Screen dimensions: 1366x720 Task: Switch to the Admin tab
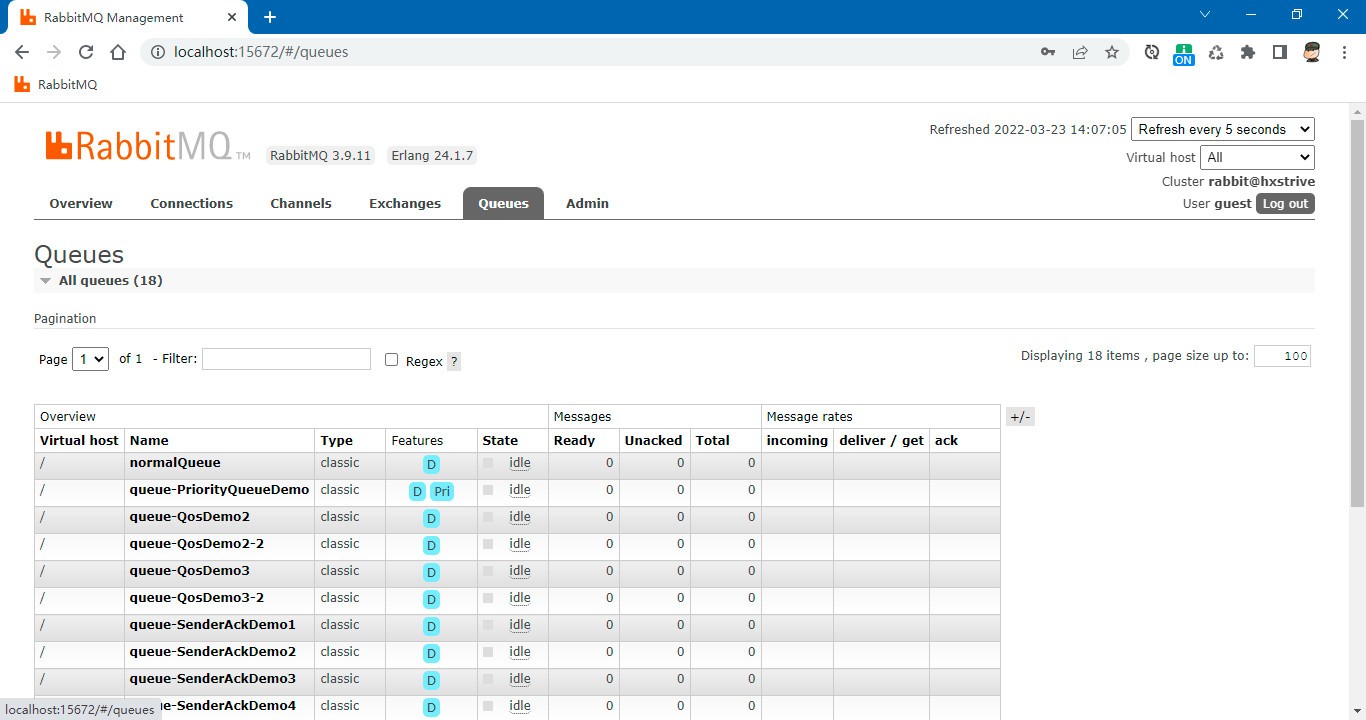tap(587, 203)
